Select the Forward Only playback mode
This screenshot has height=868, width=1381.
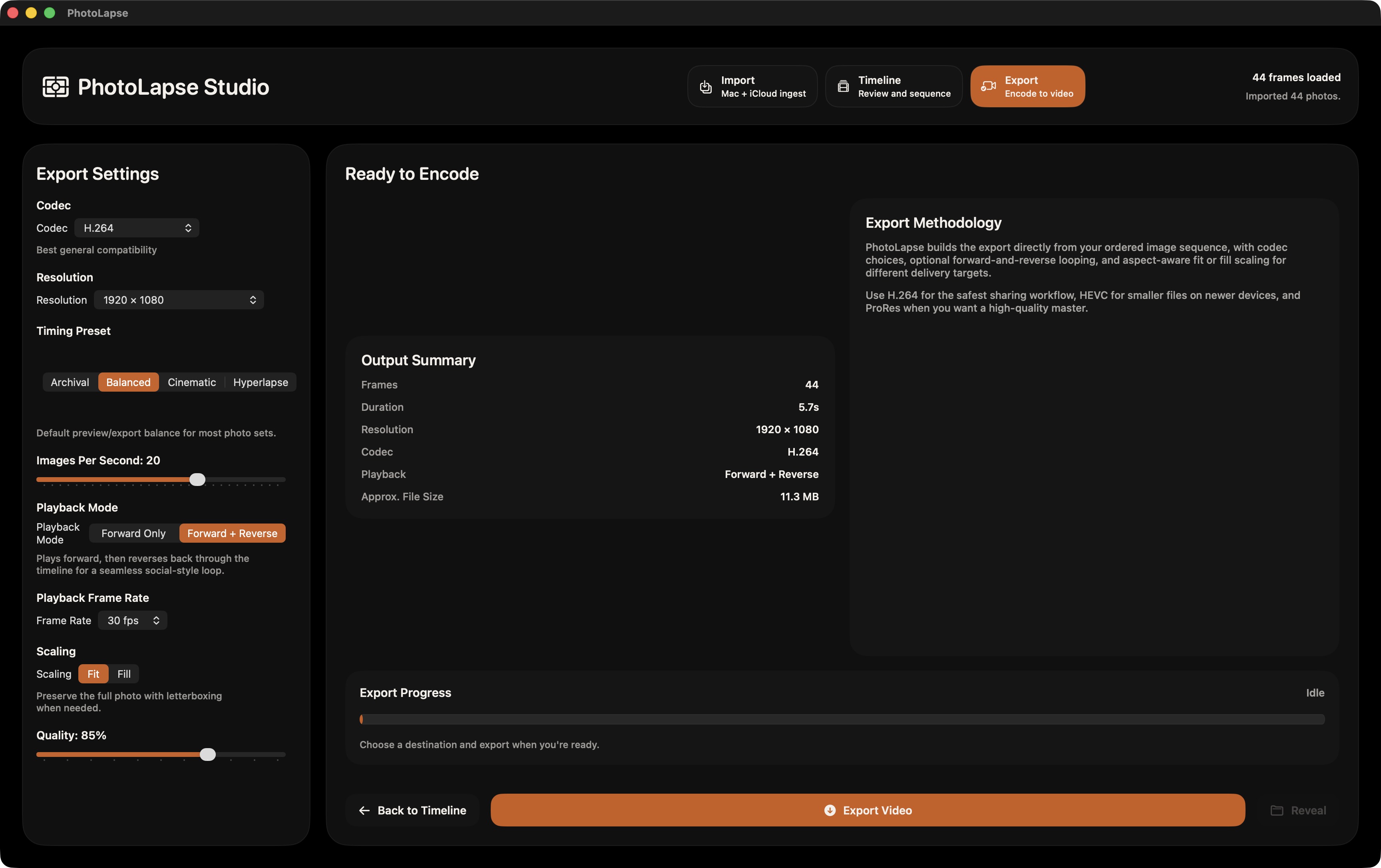(133, 533)
